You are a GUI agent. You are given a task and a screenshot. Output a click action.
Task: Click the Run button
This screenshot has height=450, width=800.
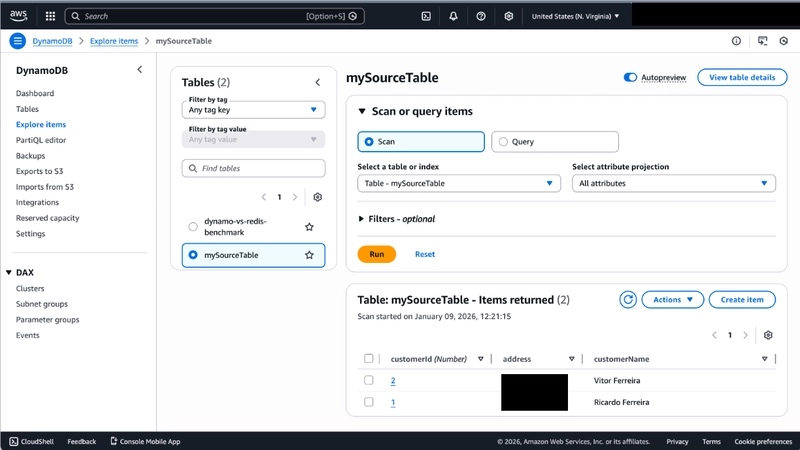pos(377,254)
